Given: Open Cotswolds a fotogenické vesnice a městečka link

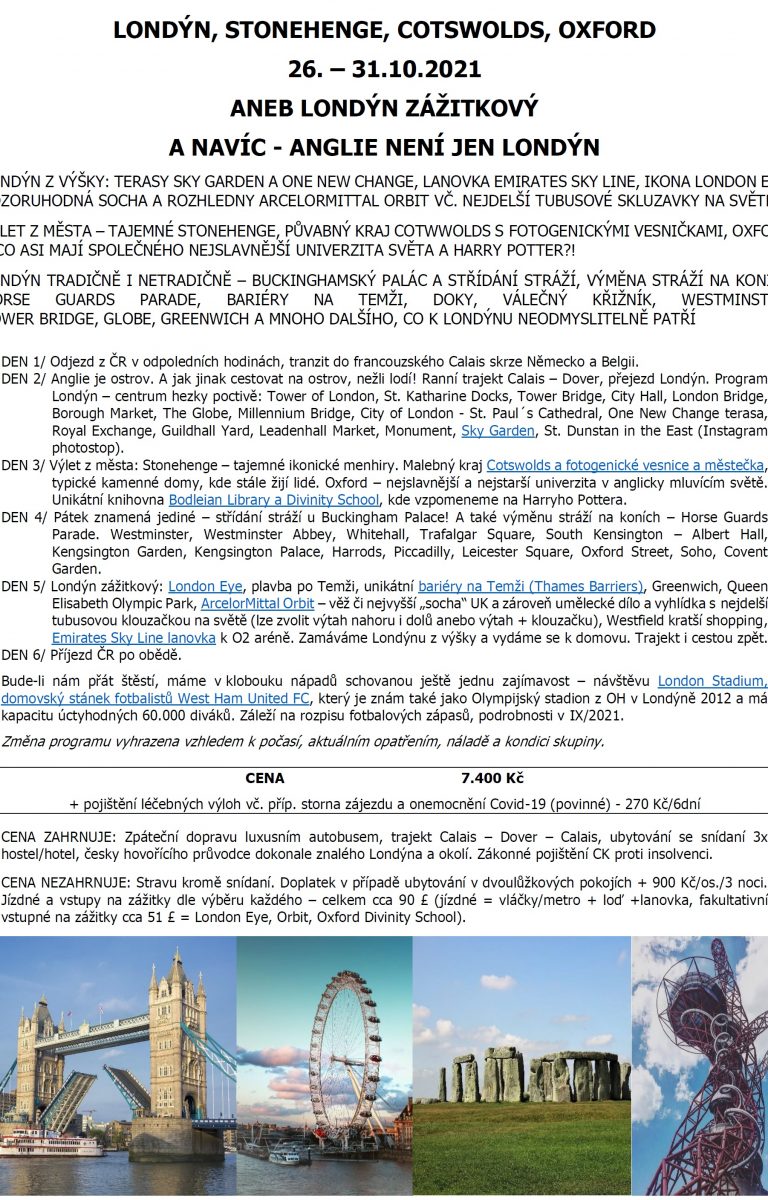Looking at the screenshot, I should tap(625, 466).
